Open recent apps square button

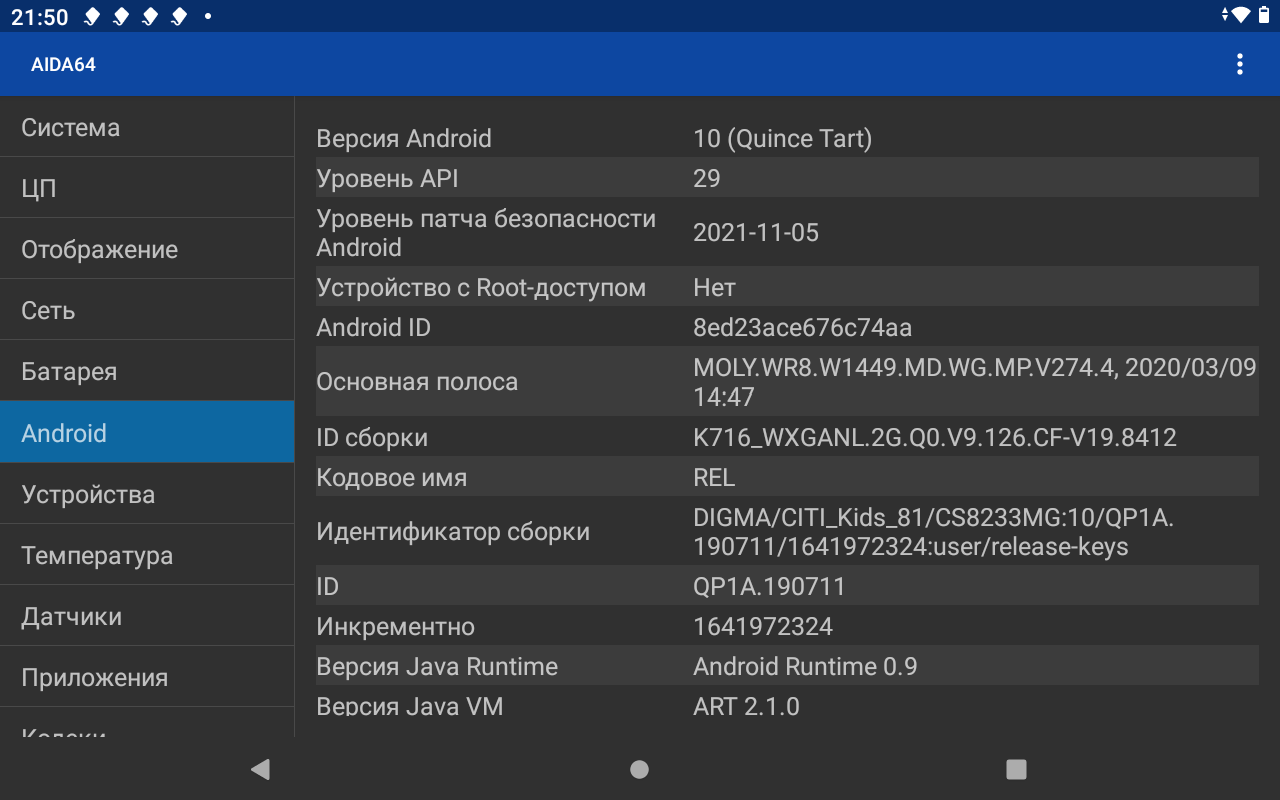[x=1016, y=769]
